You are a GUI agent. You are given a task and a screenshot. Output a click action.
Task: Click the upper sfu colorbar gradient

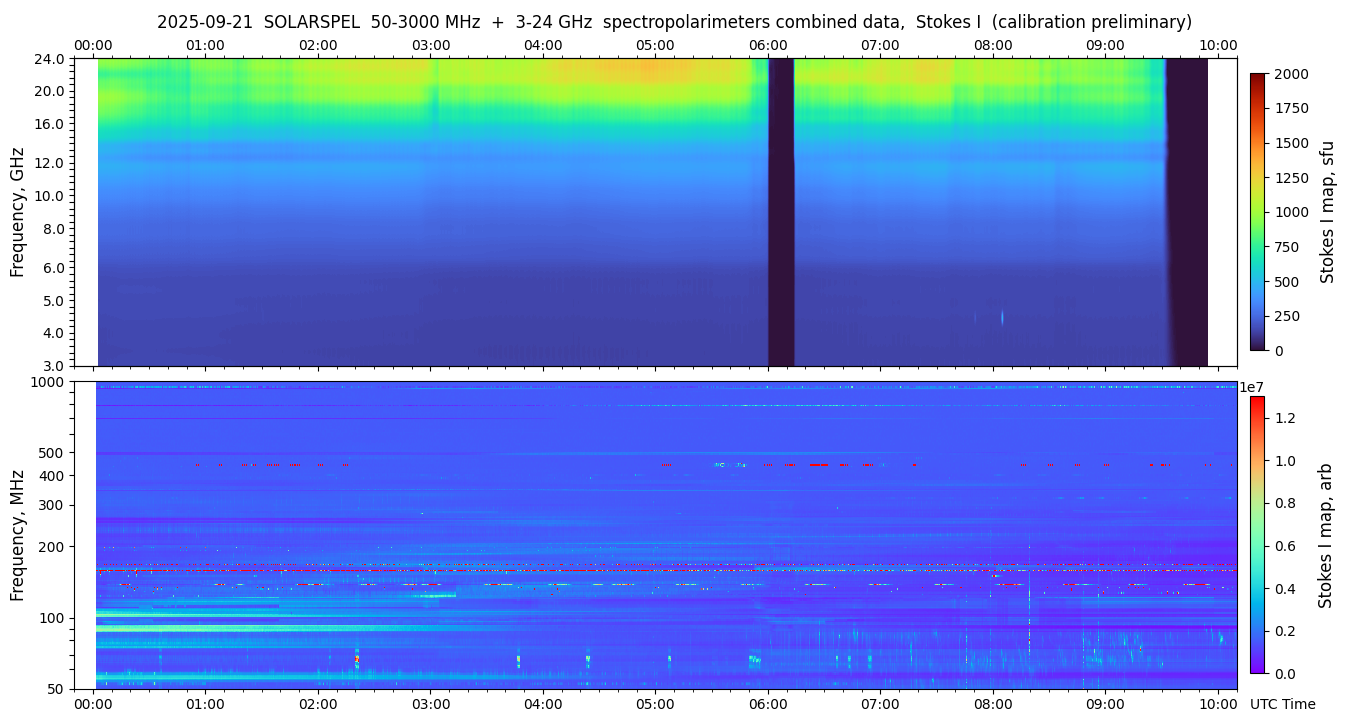point(1257,212)
